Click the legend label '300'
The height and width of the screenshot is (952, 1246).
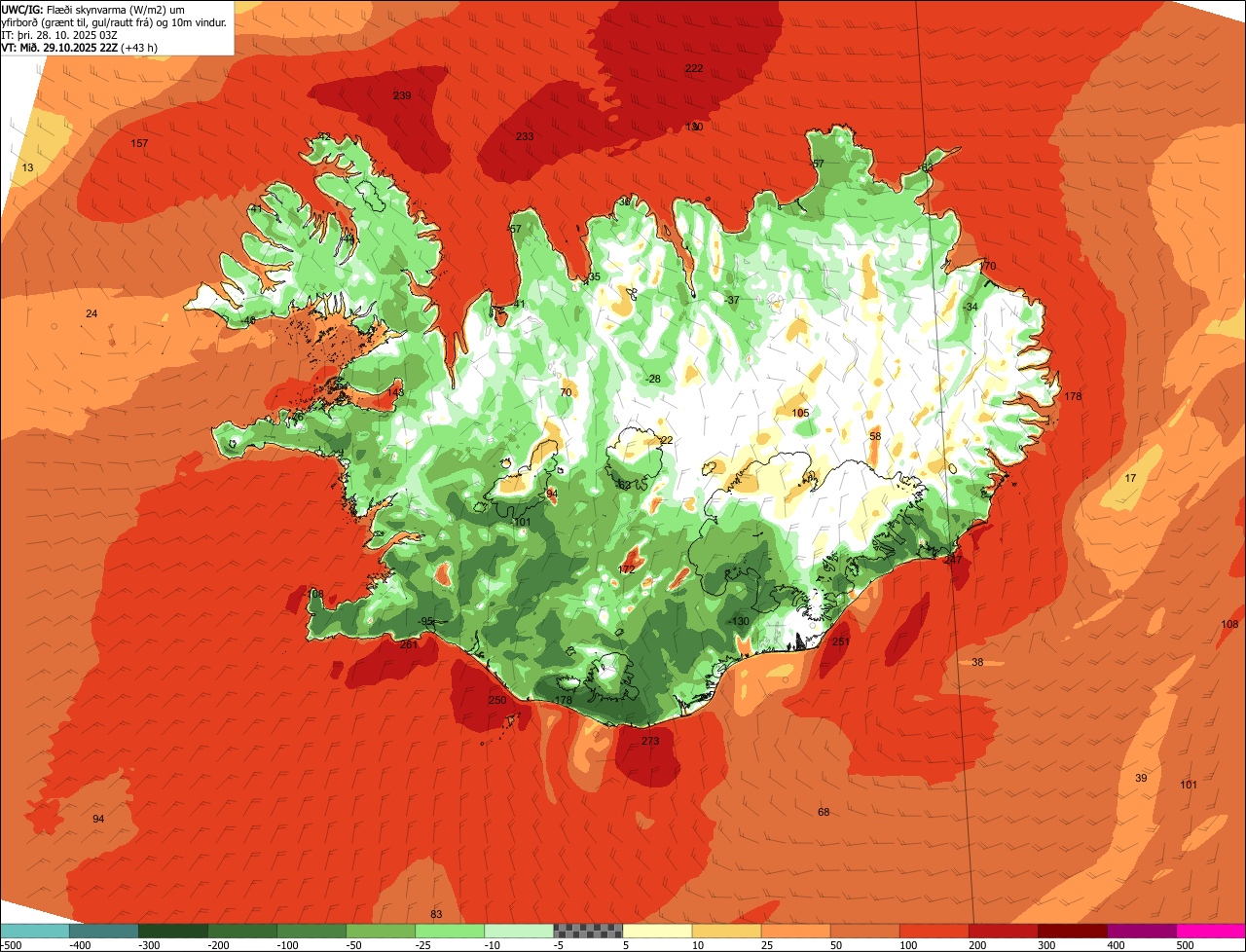[1048, 945]
